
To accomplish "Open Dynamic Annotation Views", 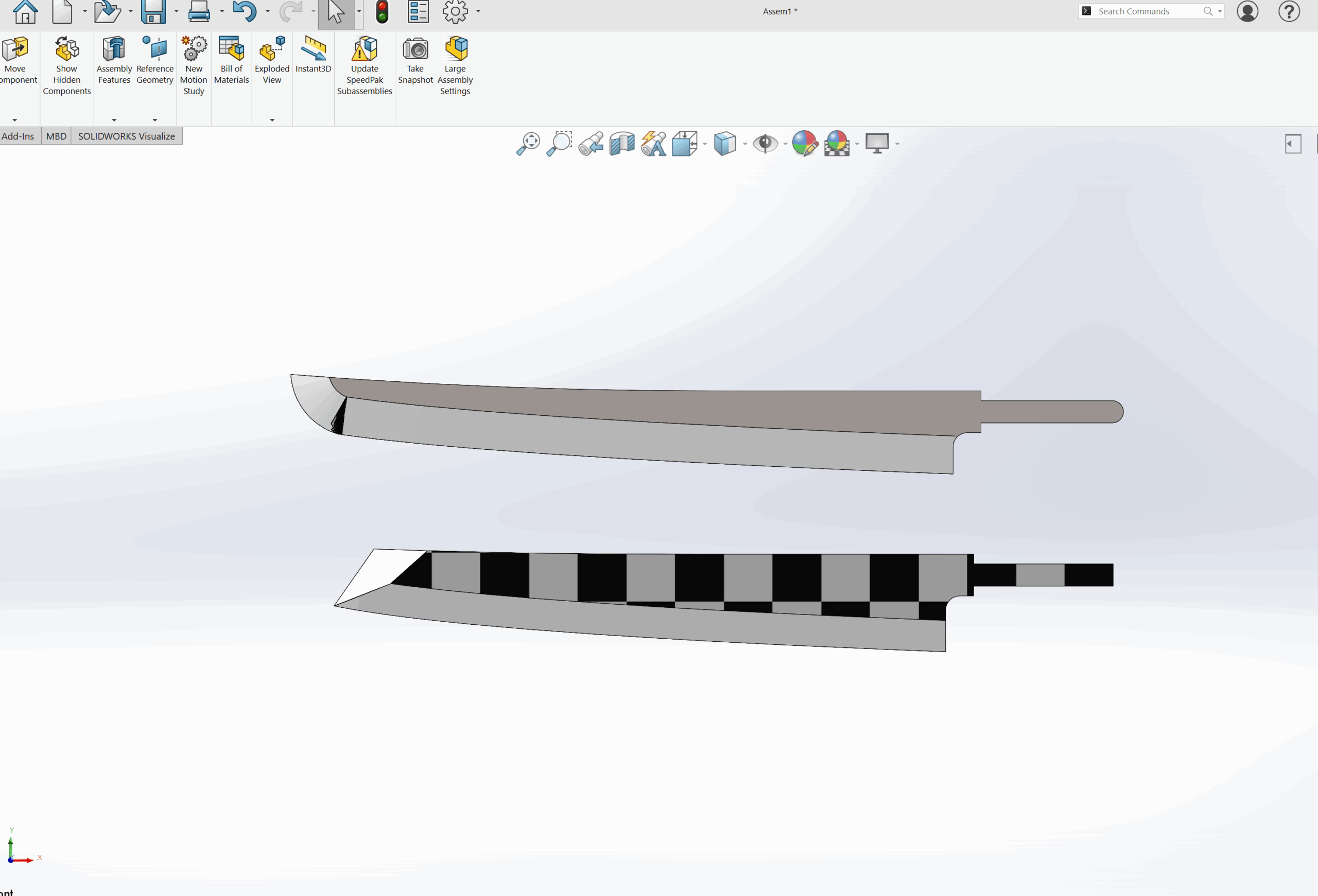I will point(653,144).
